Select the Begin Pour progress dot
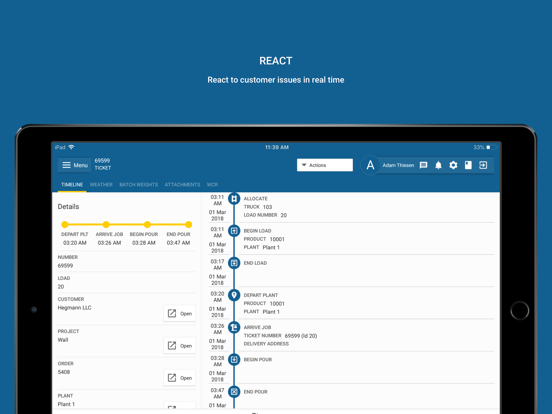This screenshot has width=552, height=414. 147,224
